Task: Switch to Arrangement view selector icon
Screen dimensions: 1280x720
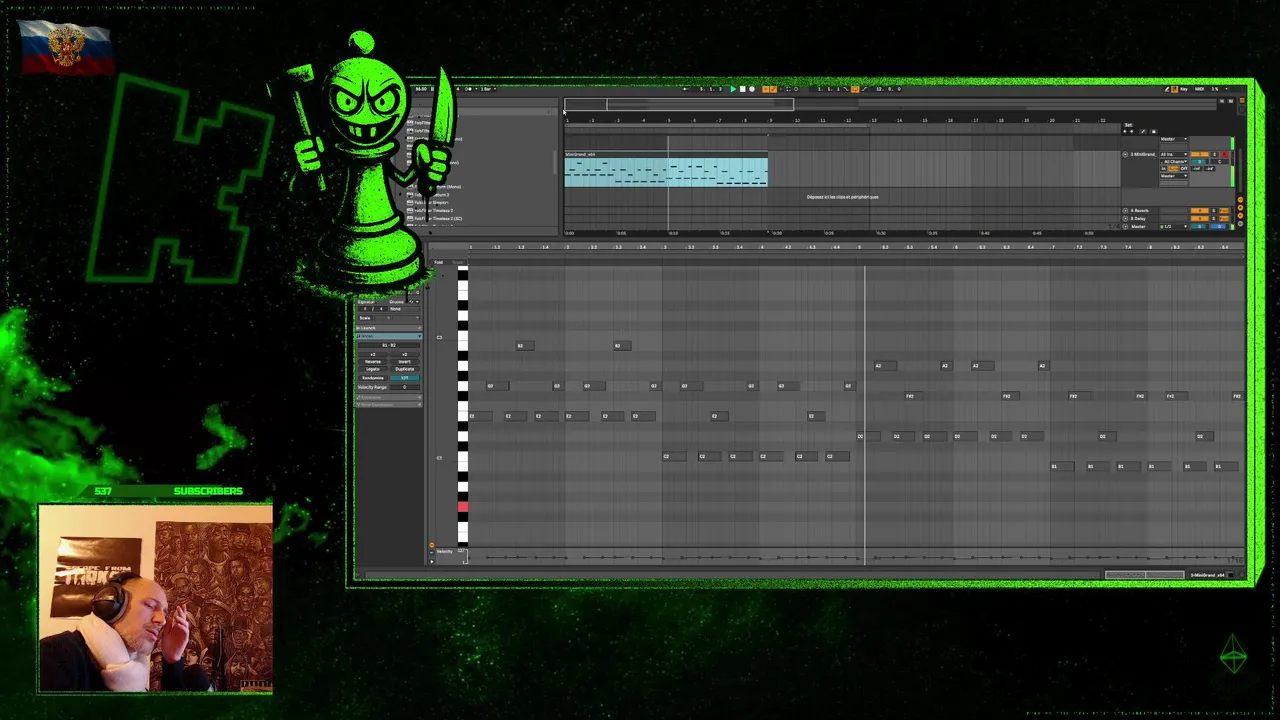Action: click(x=1242, y=100)
